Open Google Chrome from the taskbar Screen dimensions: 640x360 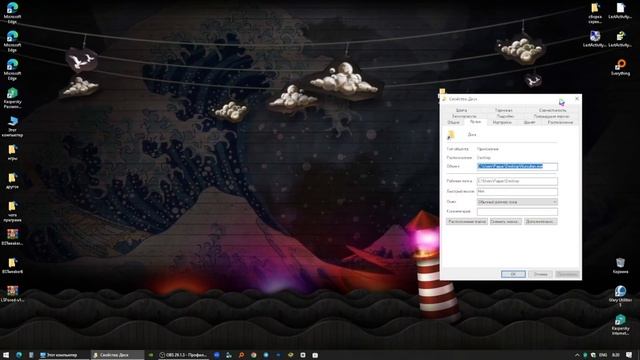[x=253, y=355]
